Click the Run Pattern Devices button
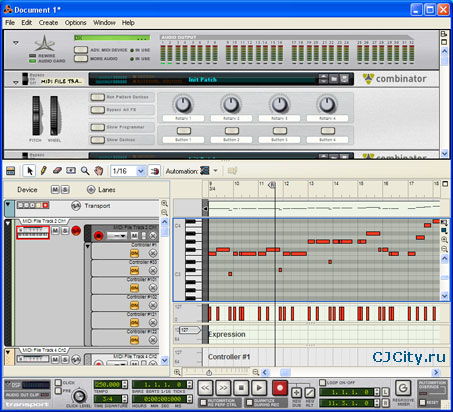This screenshot has width=453, height=412. (x=97, y=97)
